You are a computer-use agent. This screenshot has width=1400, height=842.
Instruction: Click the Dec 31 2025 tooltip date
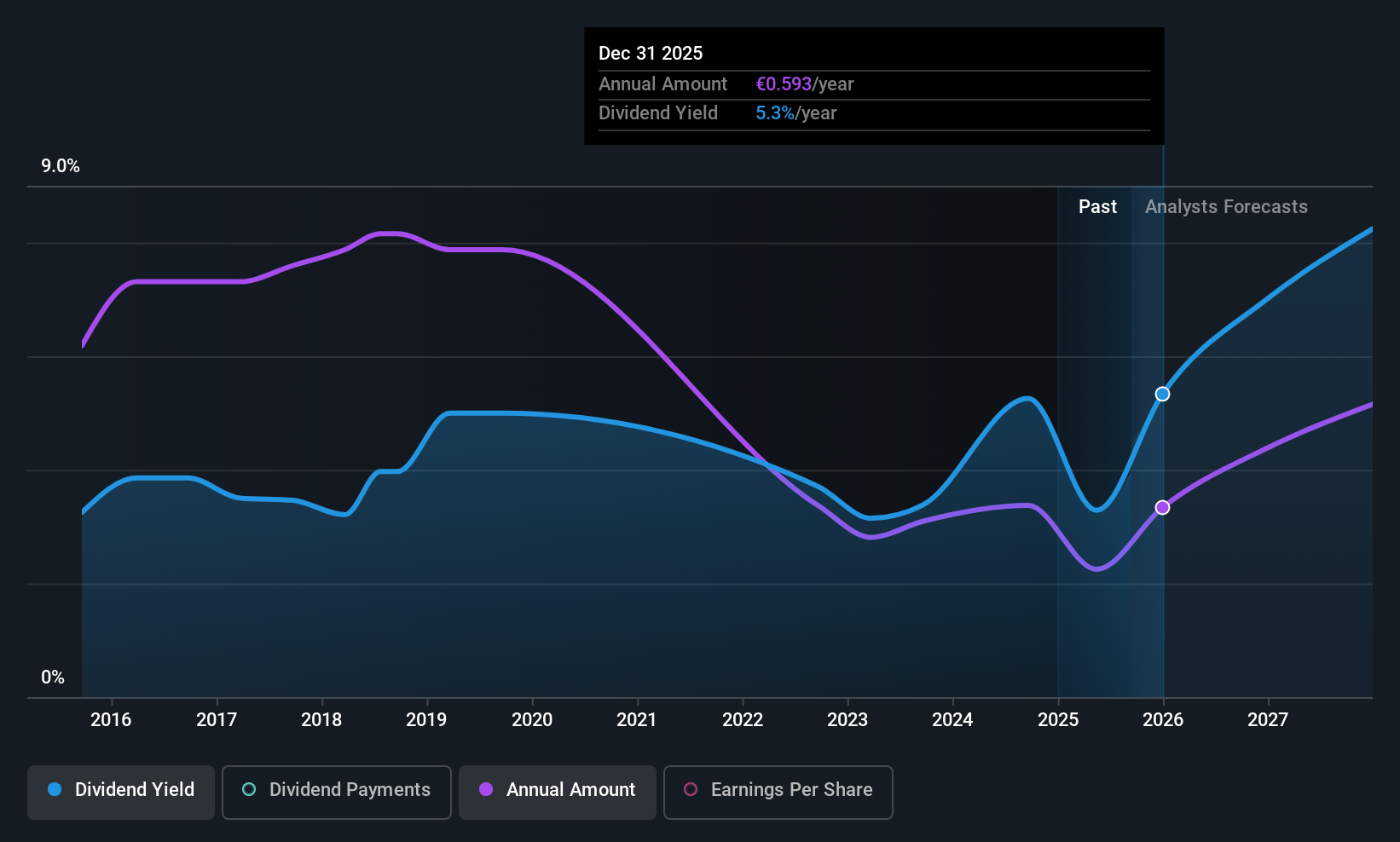coord(651,53)
